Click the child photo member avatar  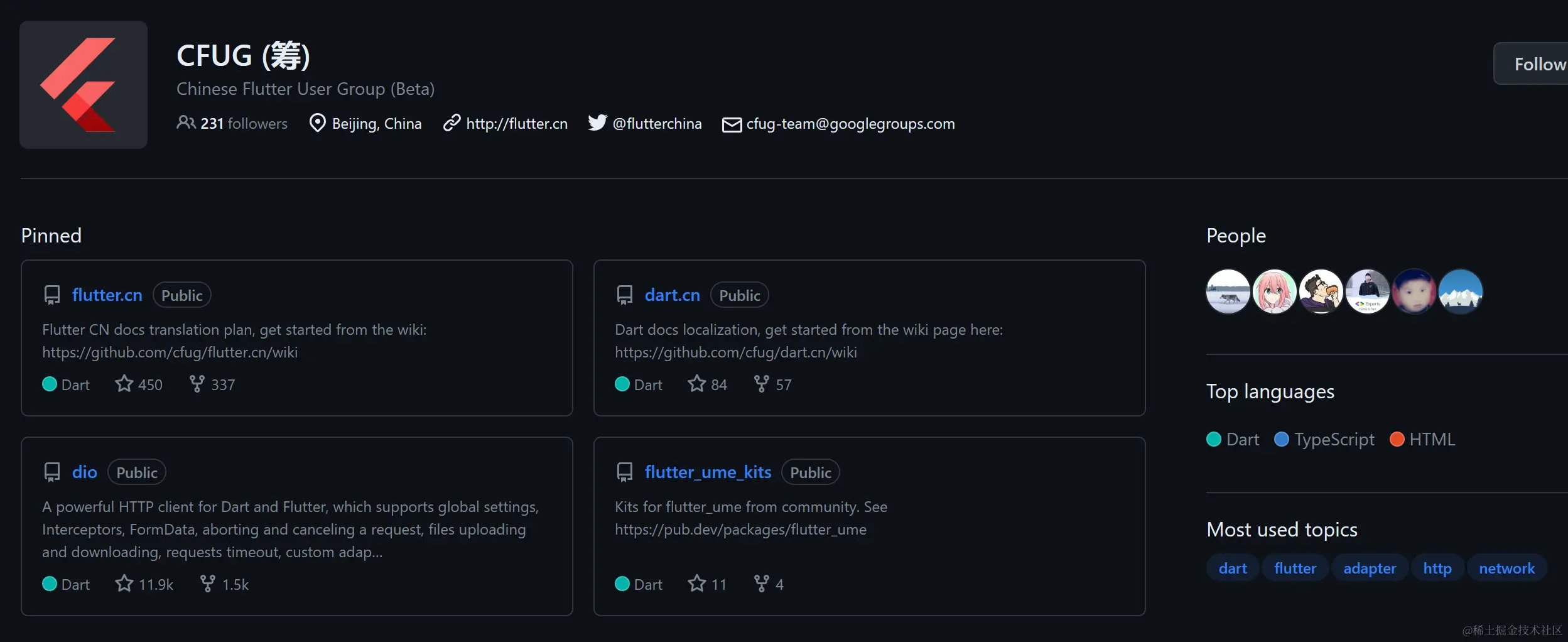(x=1414, y=291)
